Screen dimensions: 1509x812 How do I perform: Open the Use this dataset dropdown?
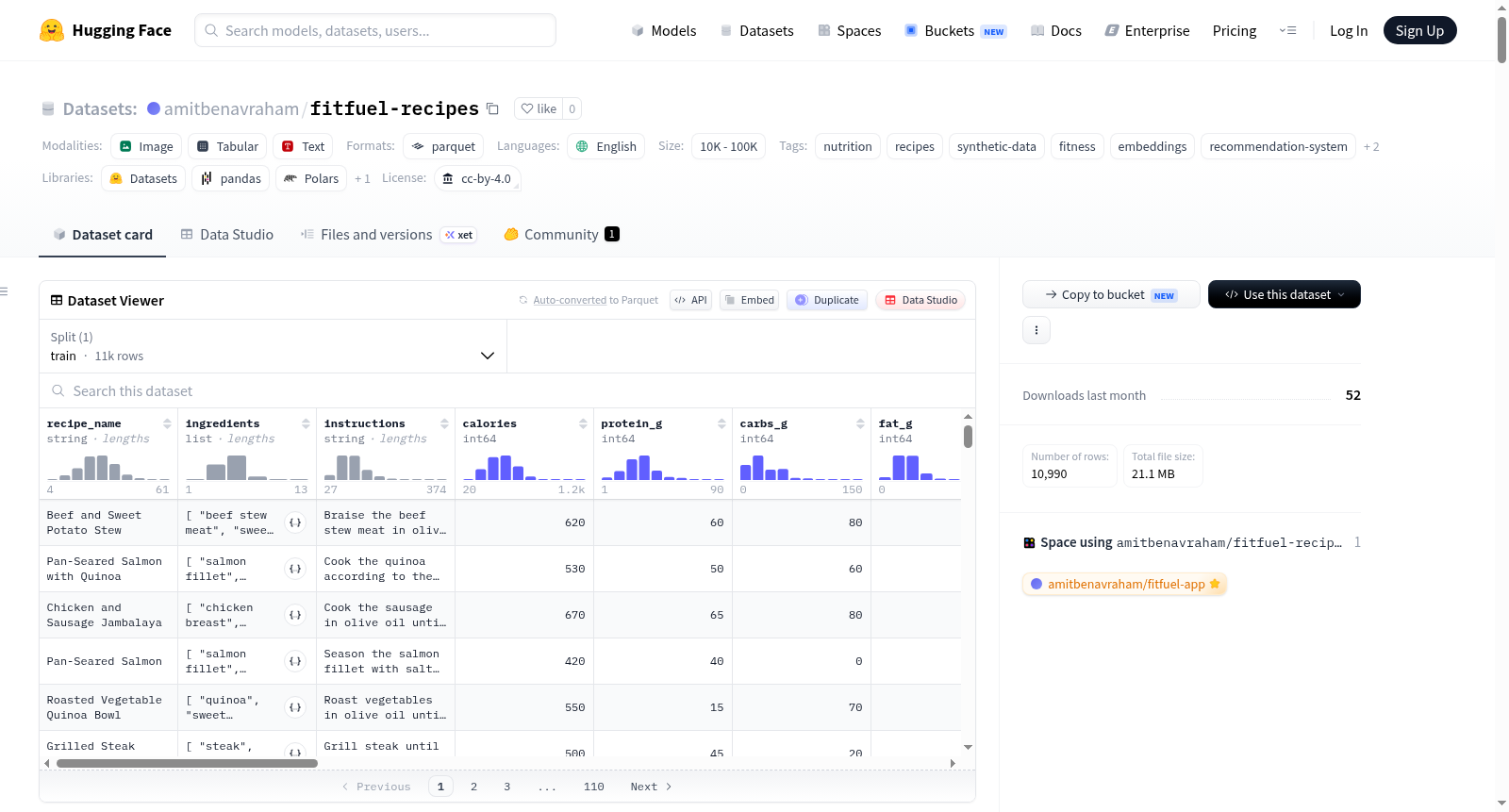point(1285,294)
